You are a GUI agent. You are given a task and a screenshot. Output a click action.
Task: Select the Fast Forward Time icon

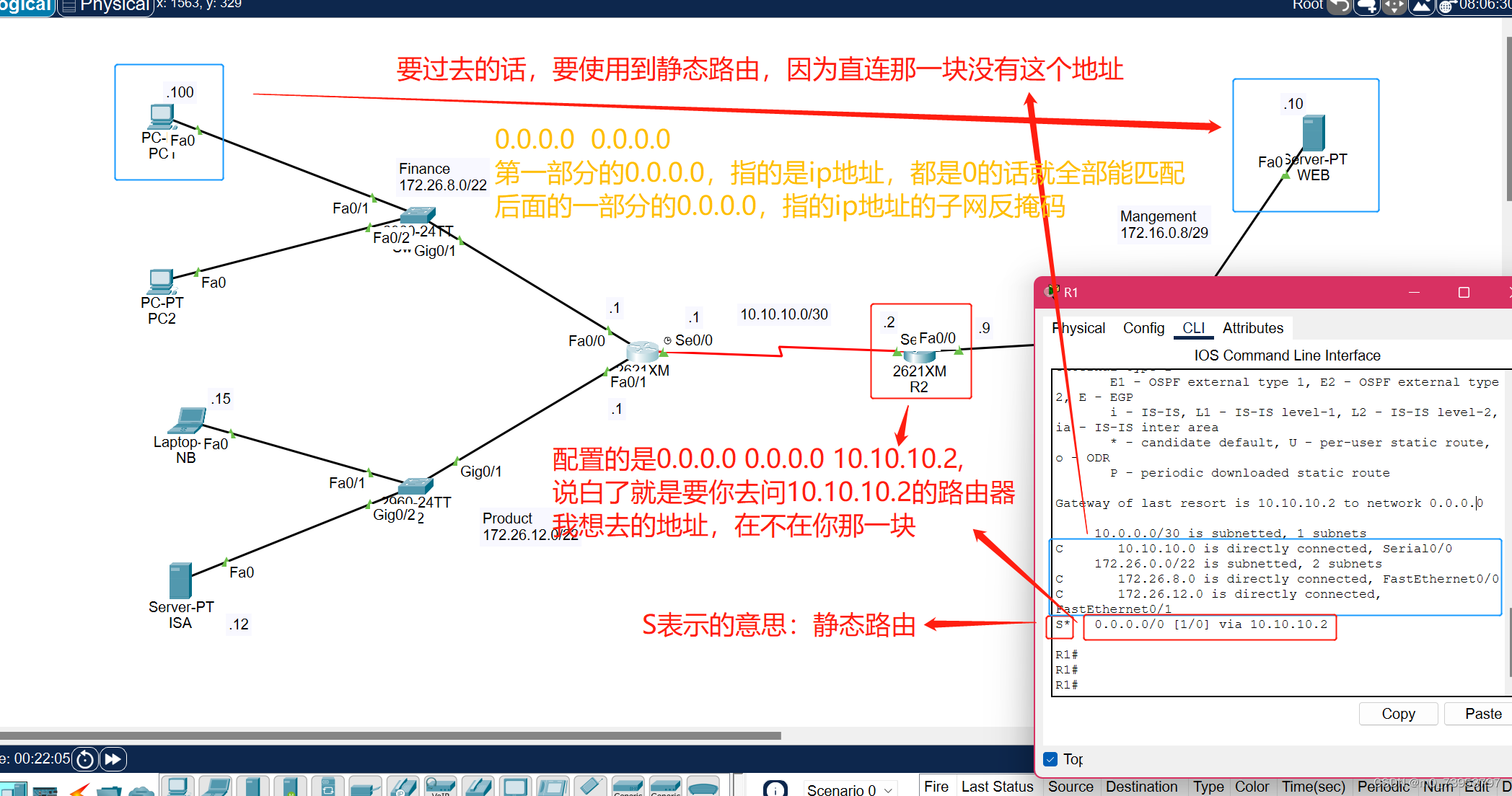pyautogui.click(x=113, y=759)
